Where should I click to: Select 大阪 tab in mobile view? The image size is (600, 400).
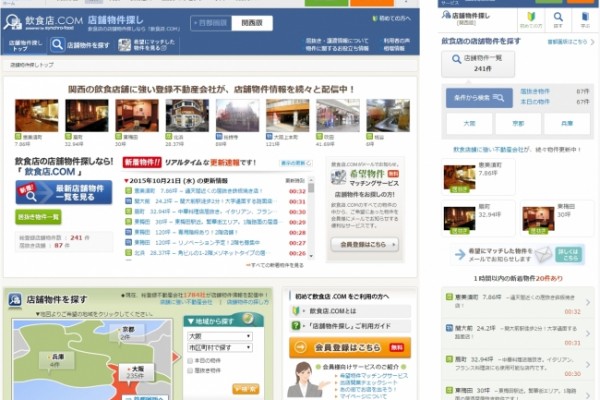(470, 124)
